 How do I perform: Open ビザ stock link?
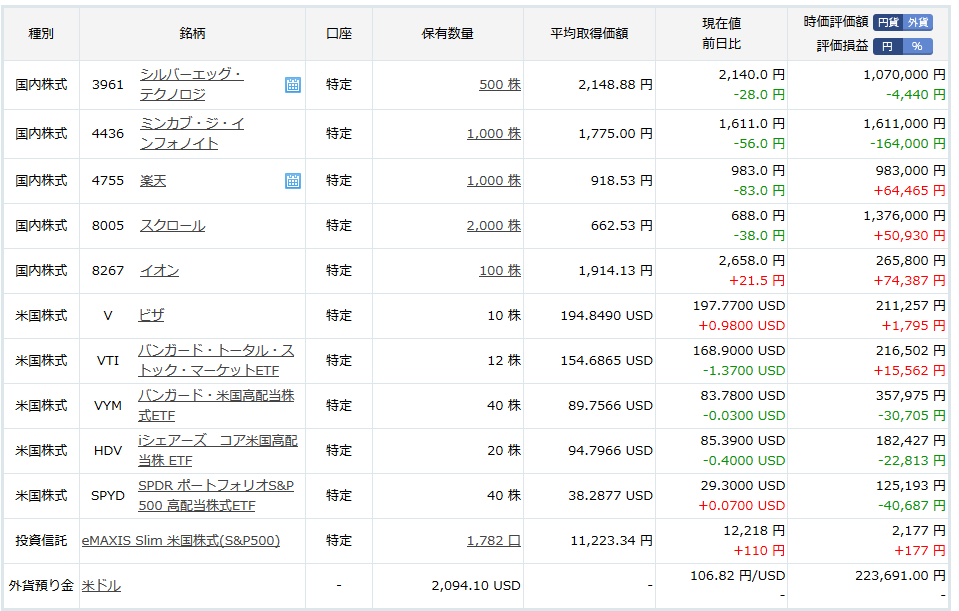point(151,316)
